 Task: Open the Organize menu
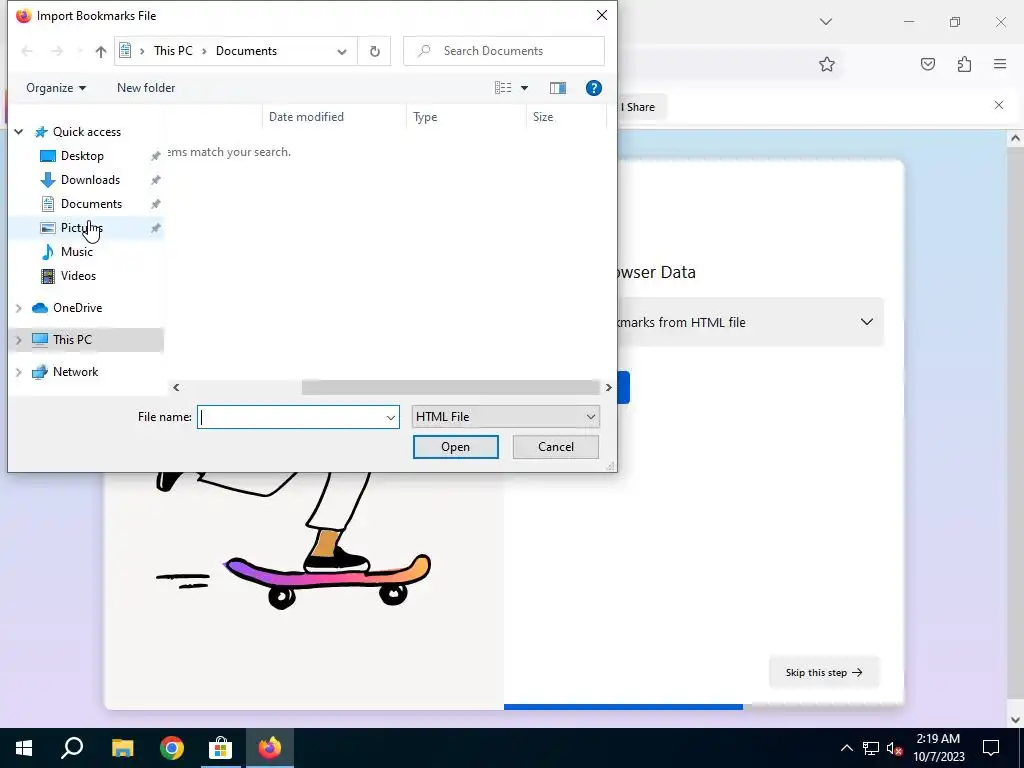(56, 88)
